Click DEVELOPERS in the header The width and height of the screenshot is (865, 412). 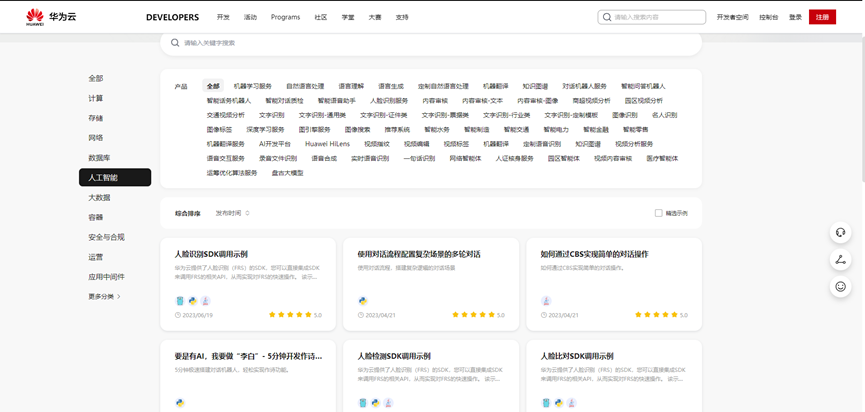(172, 17)
